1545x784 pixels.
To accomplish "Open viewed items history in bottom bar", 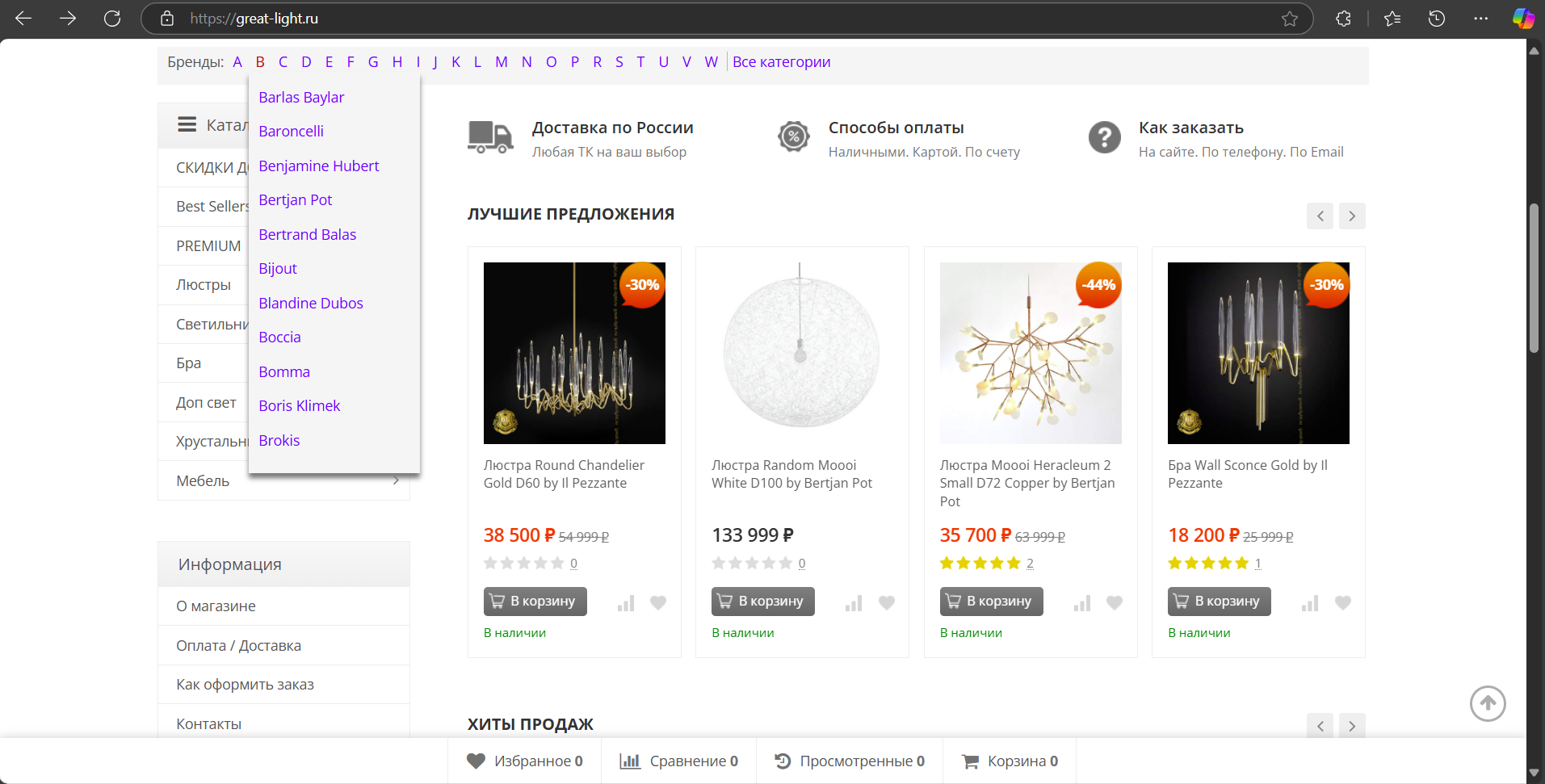I will click(849, 761).
